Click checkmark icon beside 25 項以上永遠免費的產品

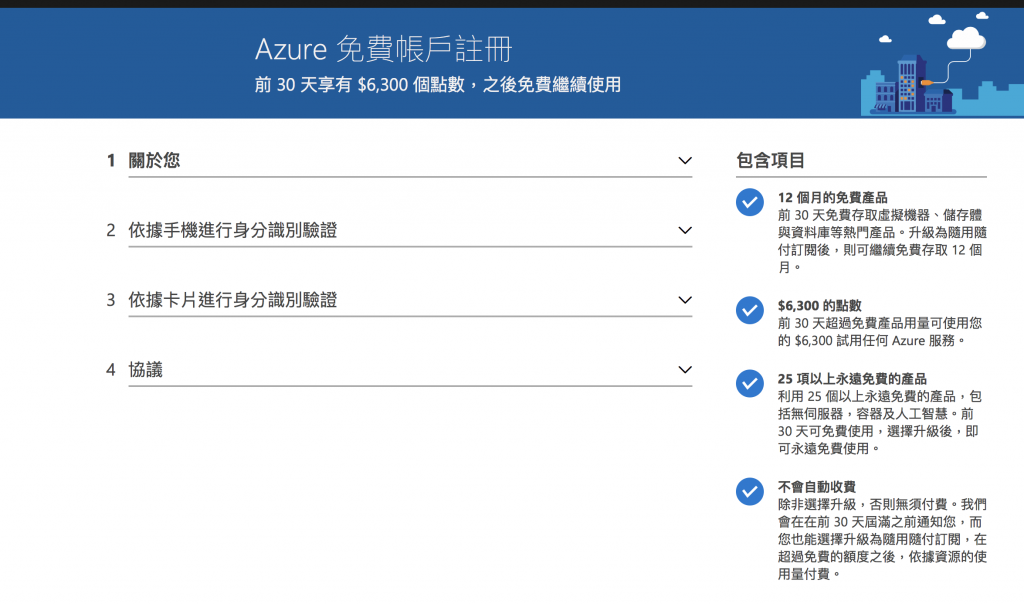pyautogui.click(x=750, y=383)
